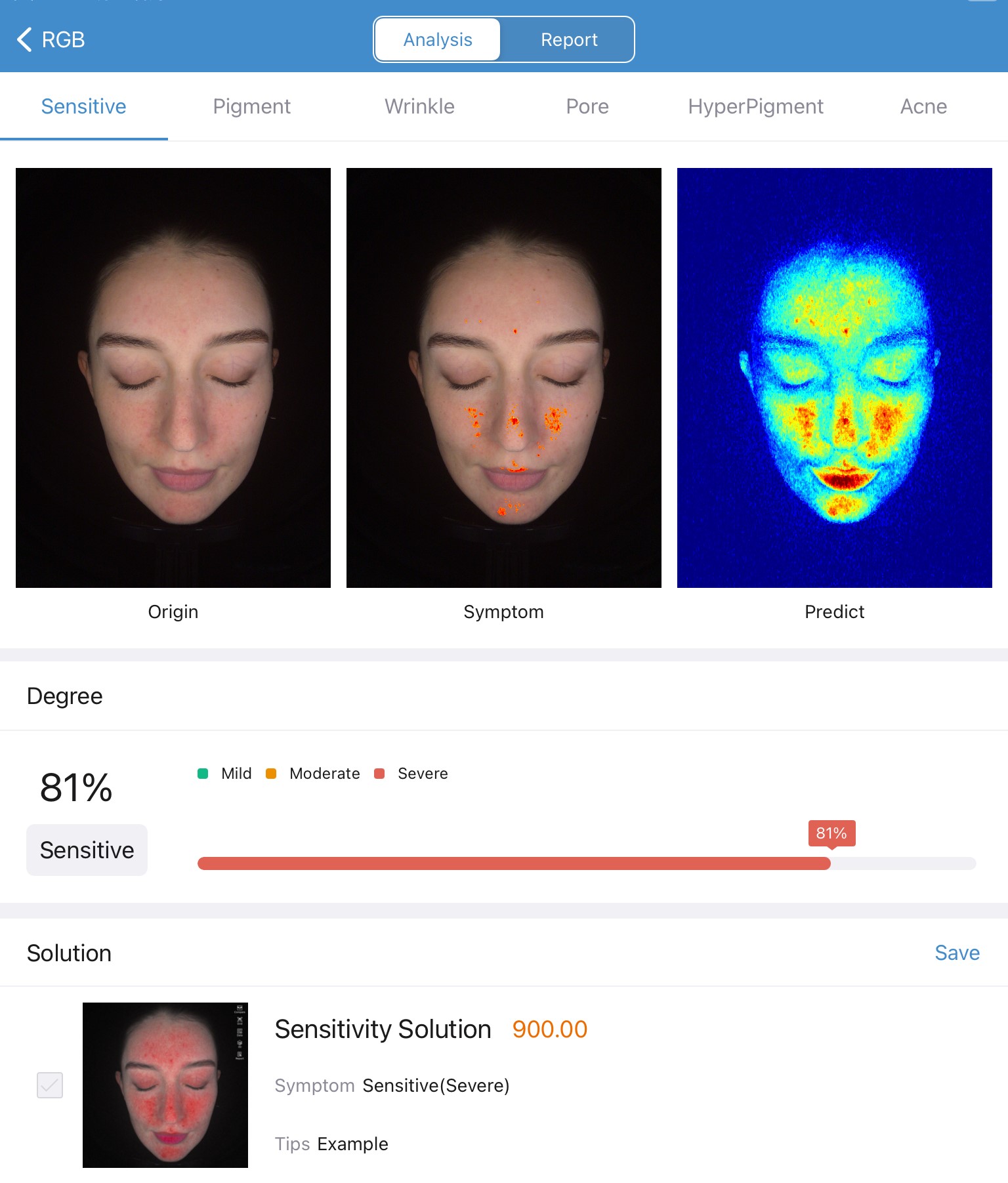Click the Degree section heading
This screenshot has width=1008, height=1183.
[64, 696]
